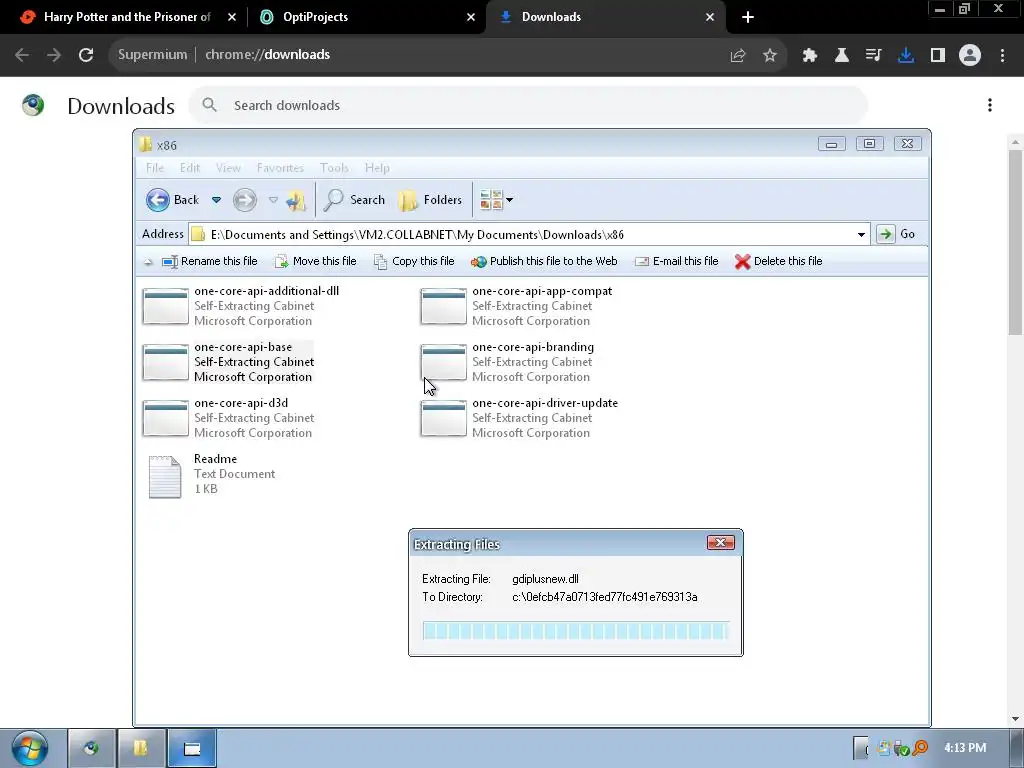Open Downloads page more actions menu
Screen dimensions: 1024x768
(990, 105)
